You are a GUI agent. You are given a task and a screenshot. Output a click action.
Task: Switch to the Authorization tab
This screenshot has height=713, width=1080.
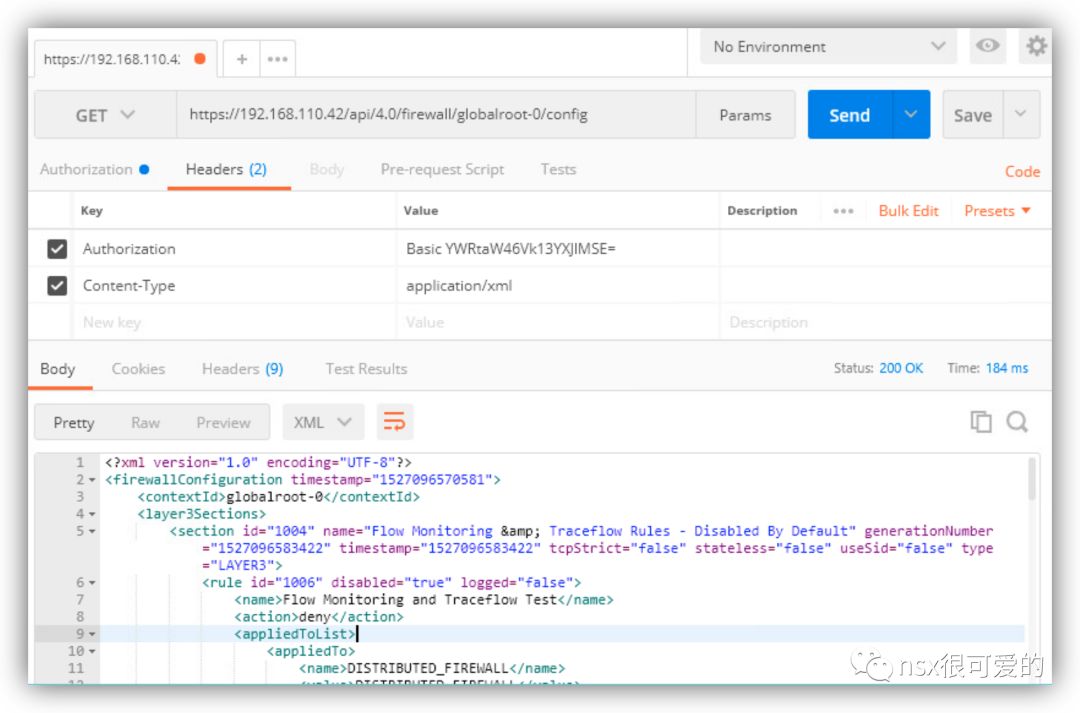click(94, 169)
